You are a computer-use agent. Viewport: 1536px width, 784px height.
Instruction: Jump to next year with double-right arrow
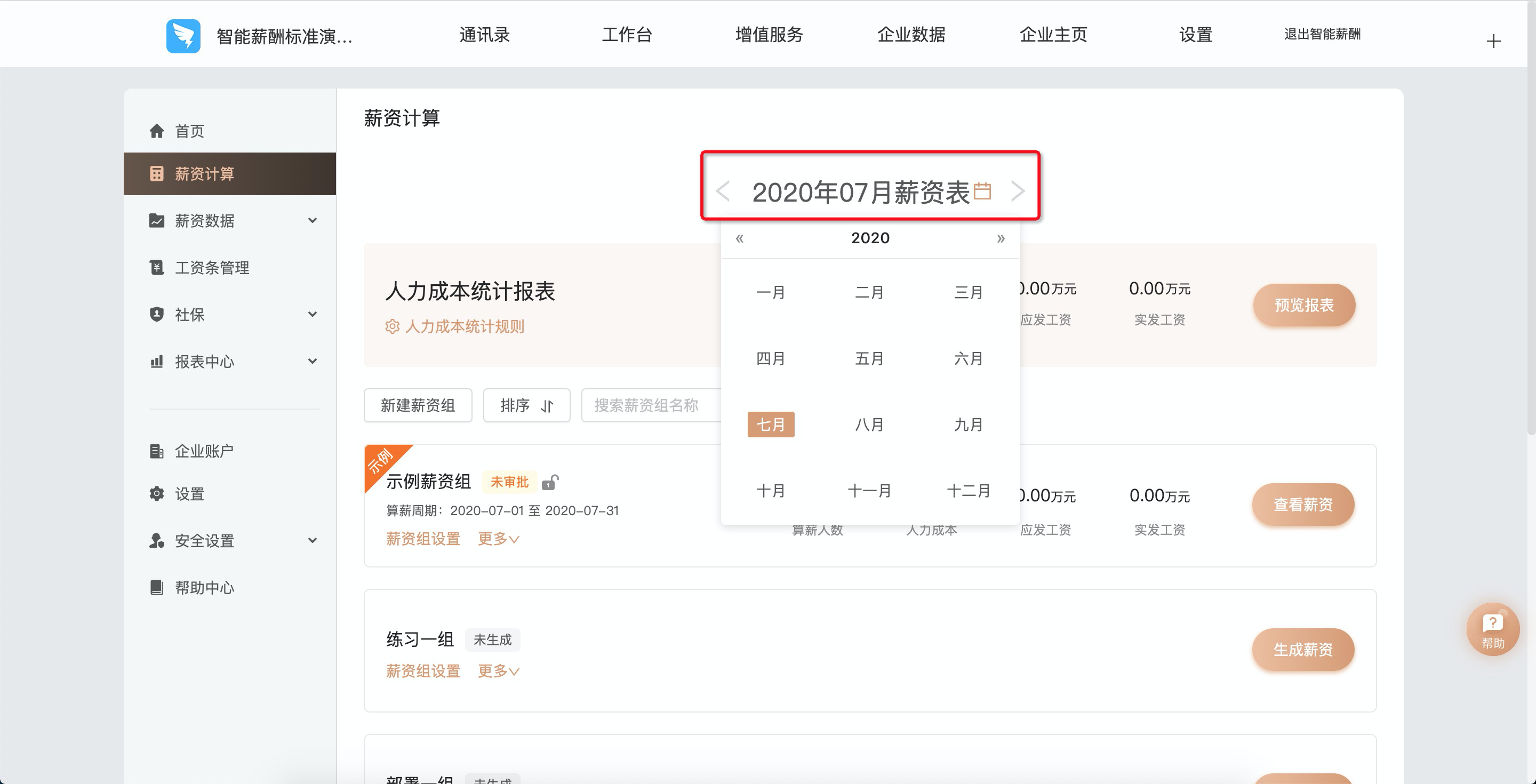pyautogui.click(x=1001, y=238)
